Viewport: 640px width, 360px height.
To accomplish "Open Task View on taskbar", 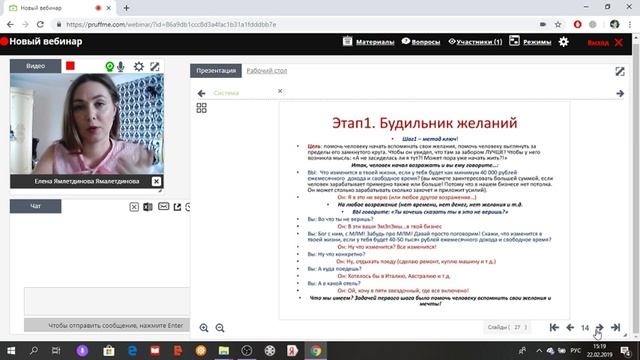I will pyautogui.click(x=56, y=351).
